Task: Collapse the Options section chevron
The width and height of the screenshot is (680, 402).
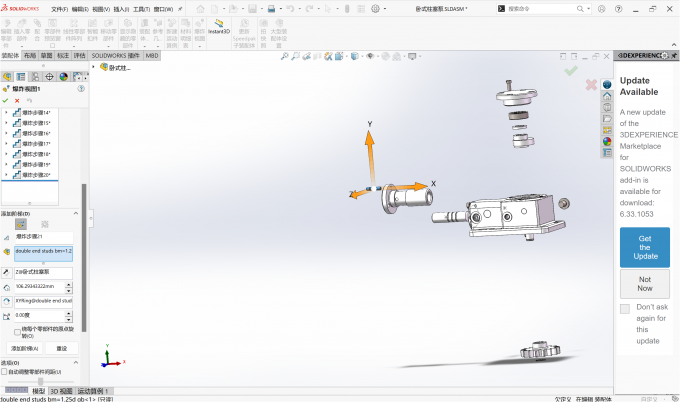Action: (x=76, y=363)
